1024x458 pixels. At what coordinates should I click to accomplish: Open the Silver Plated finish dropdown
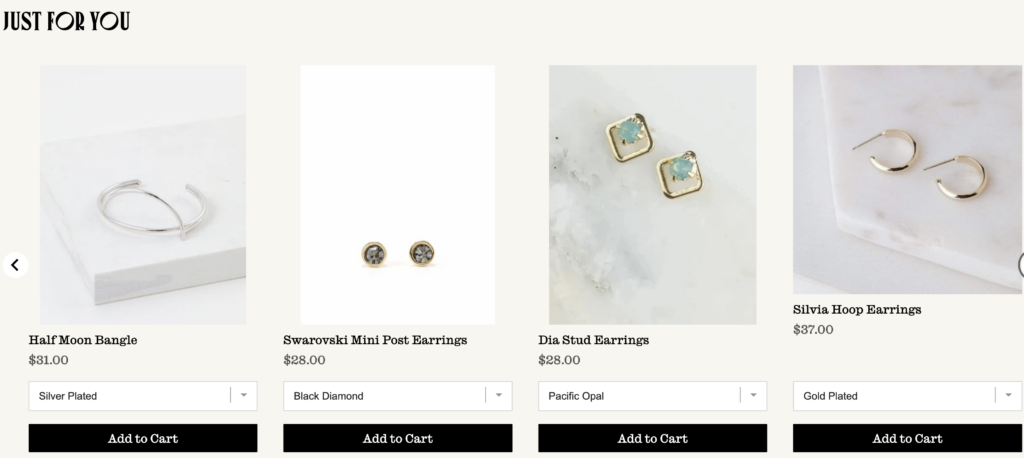point(143,396)
